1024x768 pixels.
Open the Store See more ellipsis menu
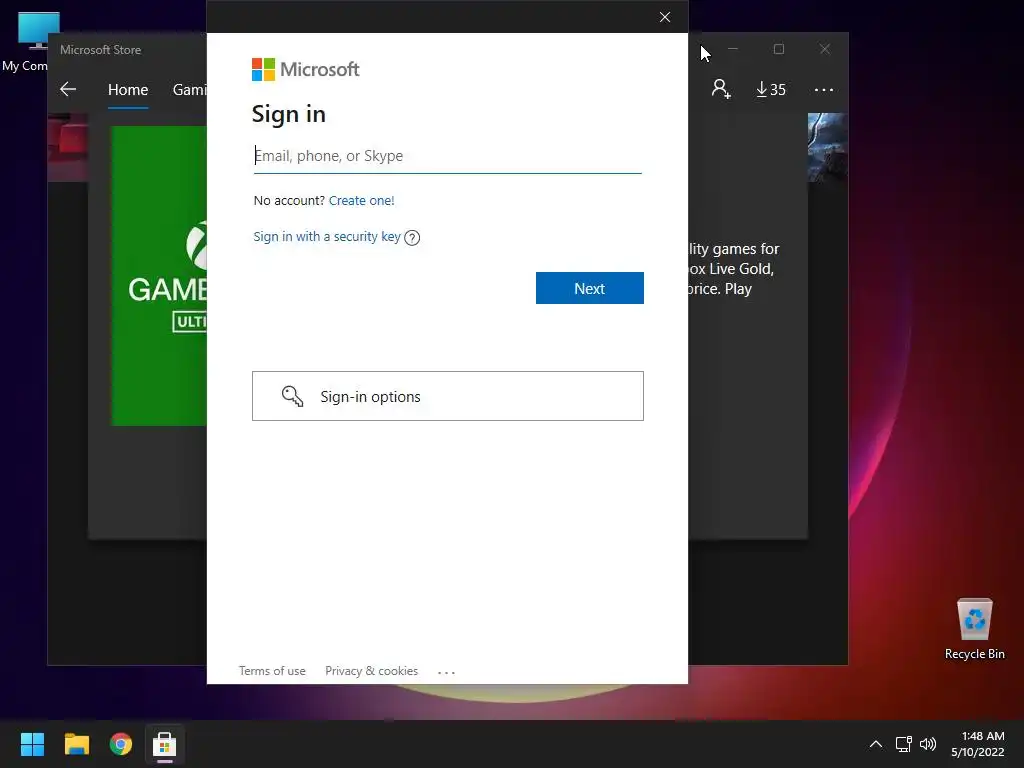coord(824,90)
